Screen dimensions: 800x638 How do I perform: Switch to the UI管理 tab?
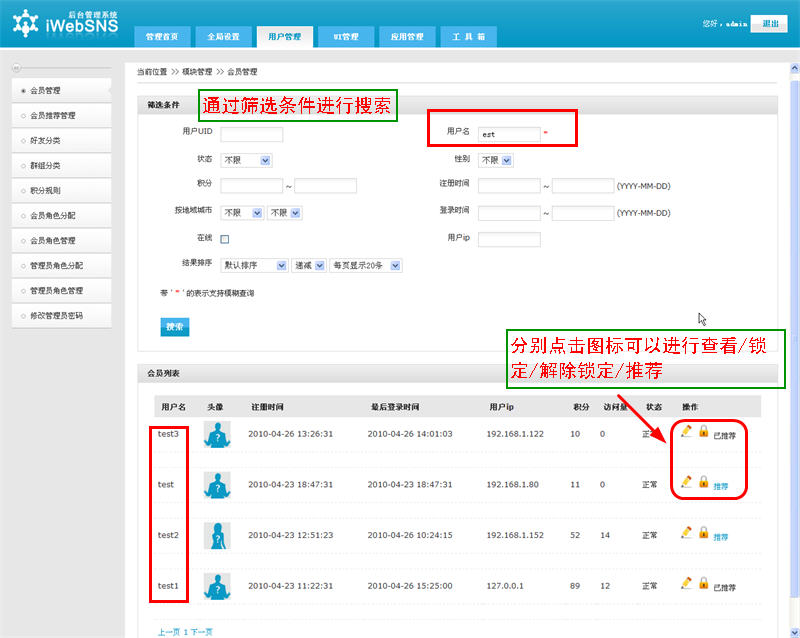point(346,37)
